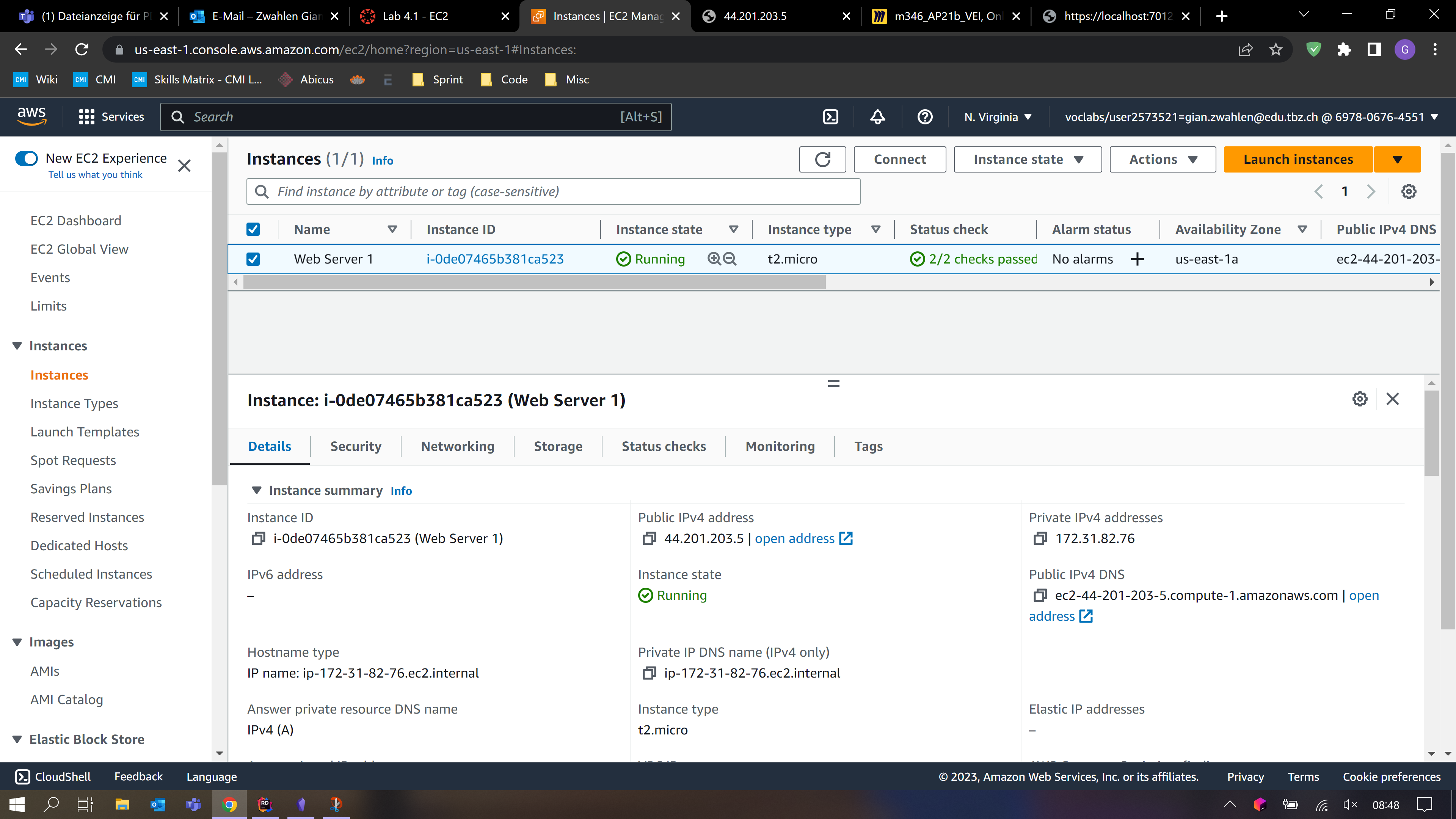Image resolution: width=1456 pixels, height=819 pixels.
Task: Toggle the select-all checkbox in table header
Action: [x=253, y=229]
